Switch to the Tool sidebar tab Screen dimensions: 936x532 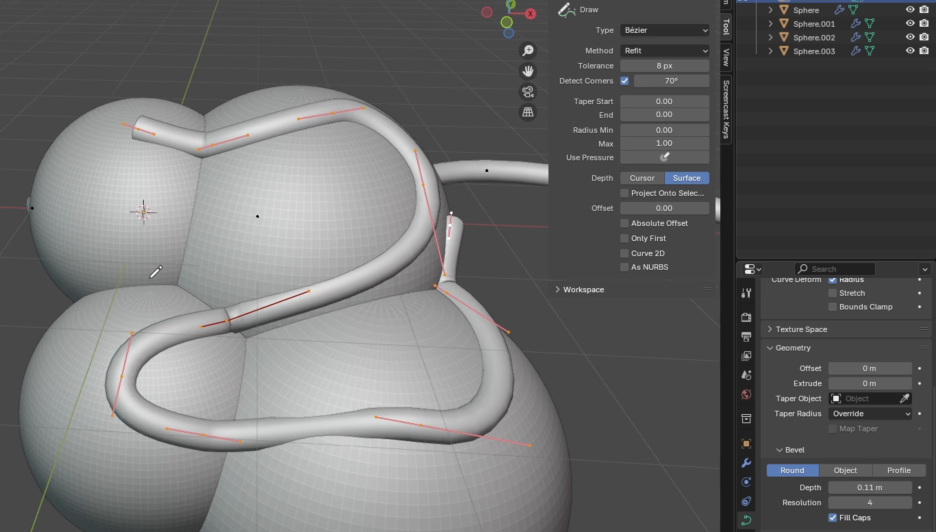pyautogui.click(x=726, y=26)
